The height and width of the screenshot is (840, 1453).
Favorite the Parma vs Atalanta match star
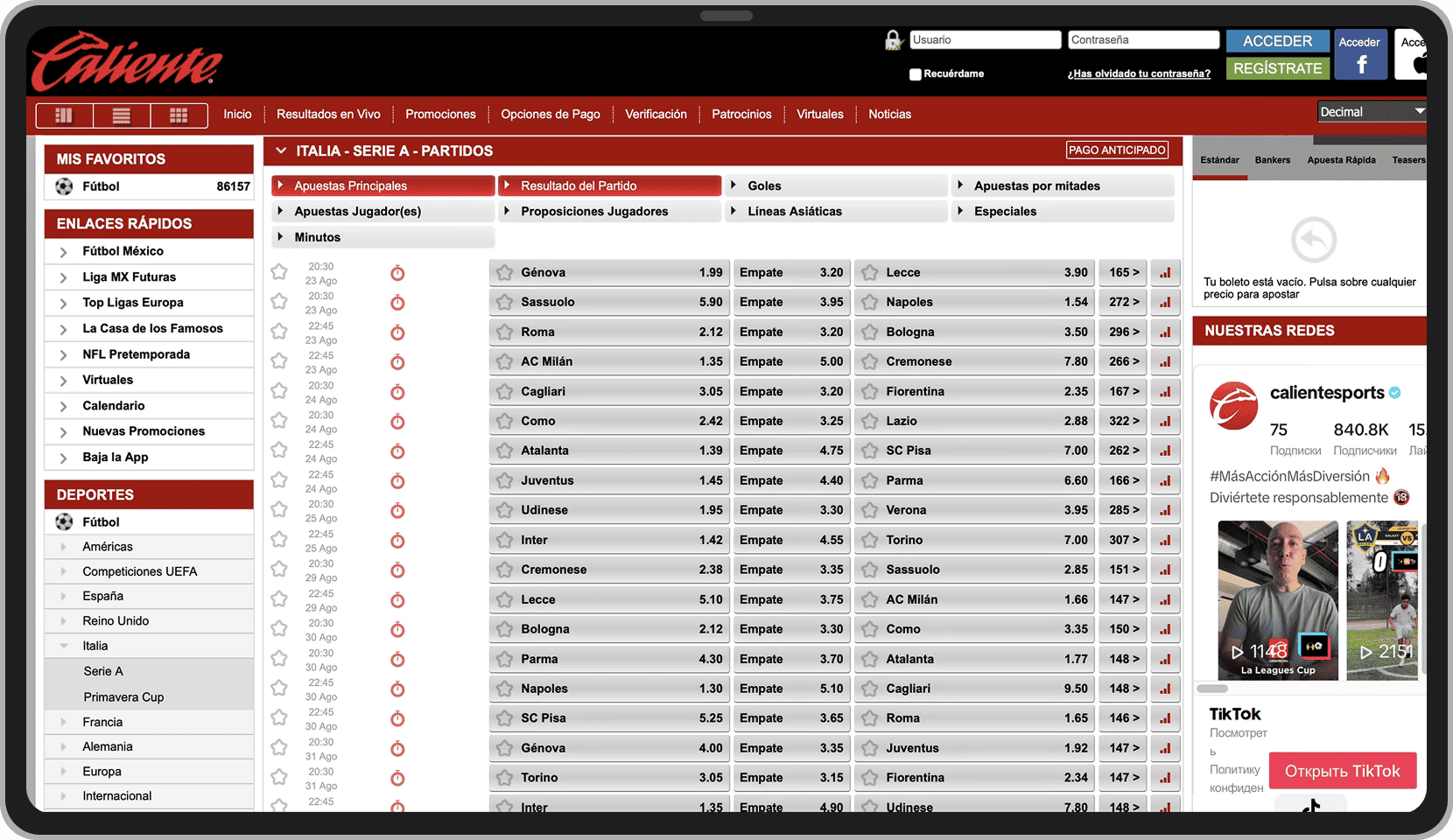pos(279,658)
